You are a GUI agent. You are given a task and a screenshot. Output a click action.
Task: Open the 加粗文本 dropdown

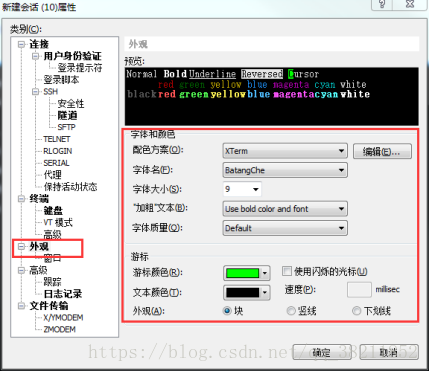(x=285, y=209)
